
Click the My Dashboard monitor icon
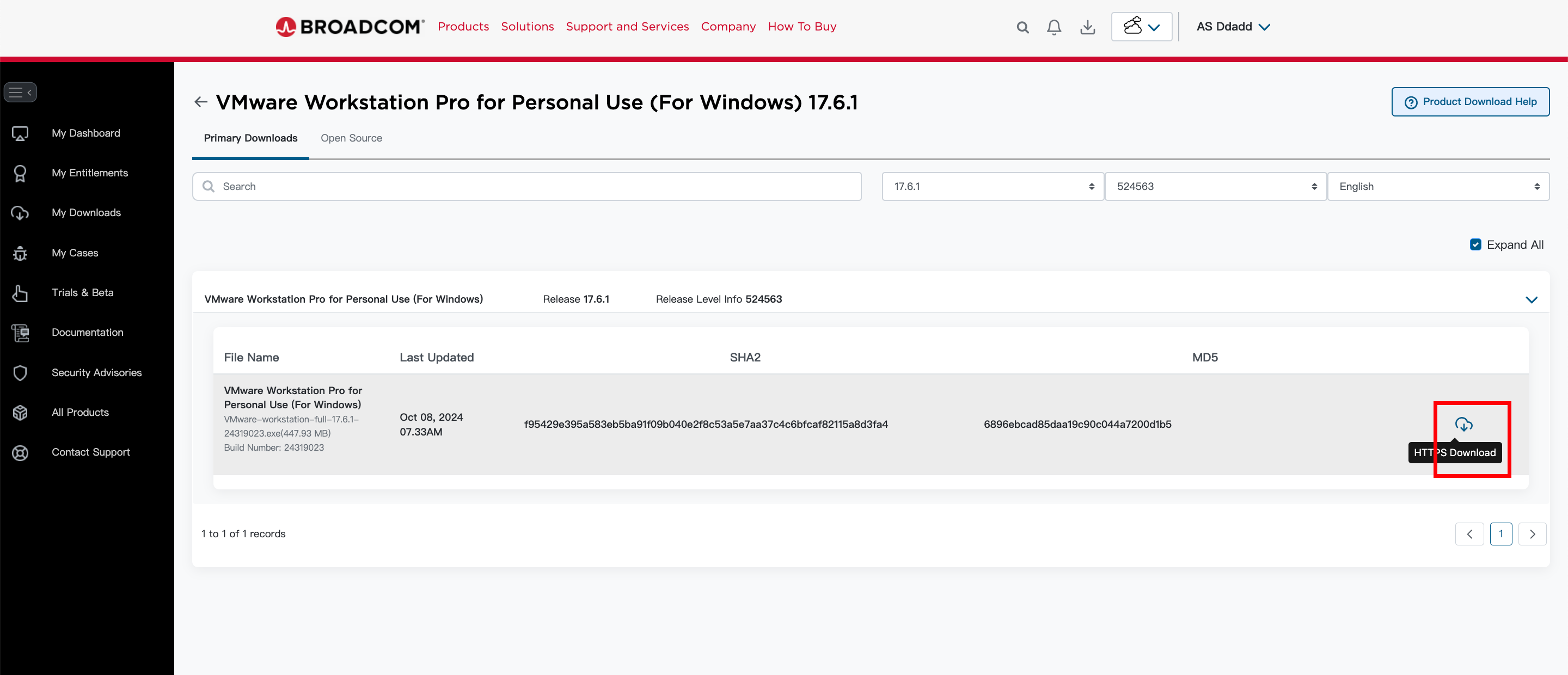pos(20,133)
